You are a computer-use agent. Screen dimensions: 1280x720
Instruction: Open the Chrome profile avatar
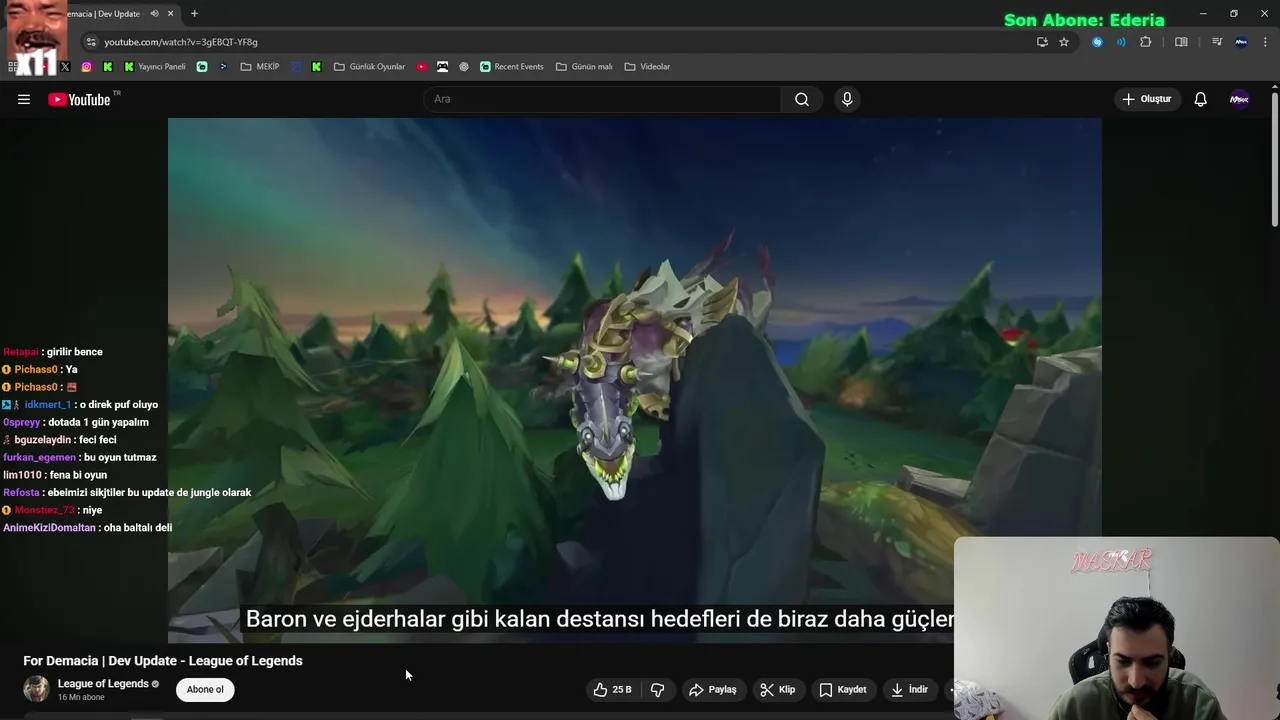[1241, 42]
